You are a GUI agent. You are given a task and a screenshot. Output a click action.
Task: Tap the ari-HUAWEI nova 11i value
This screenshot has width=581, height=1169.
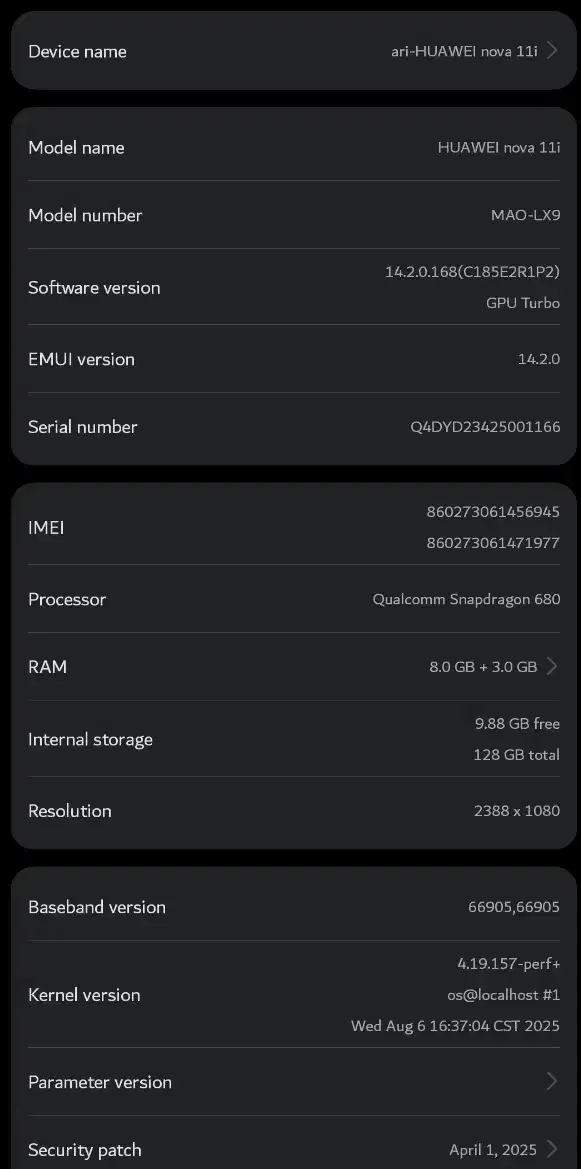point(463,51)
